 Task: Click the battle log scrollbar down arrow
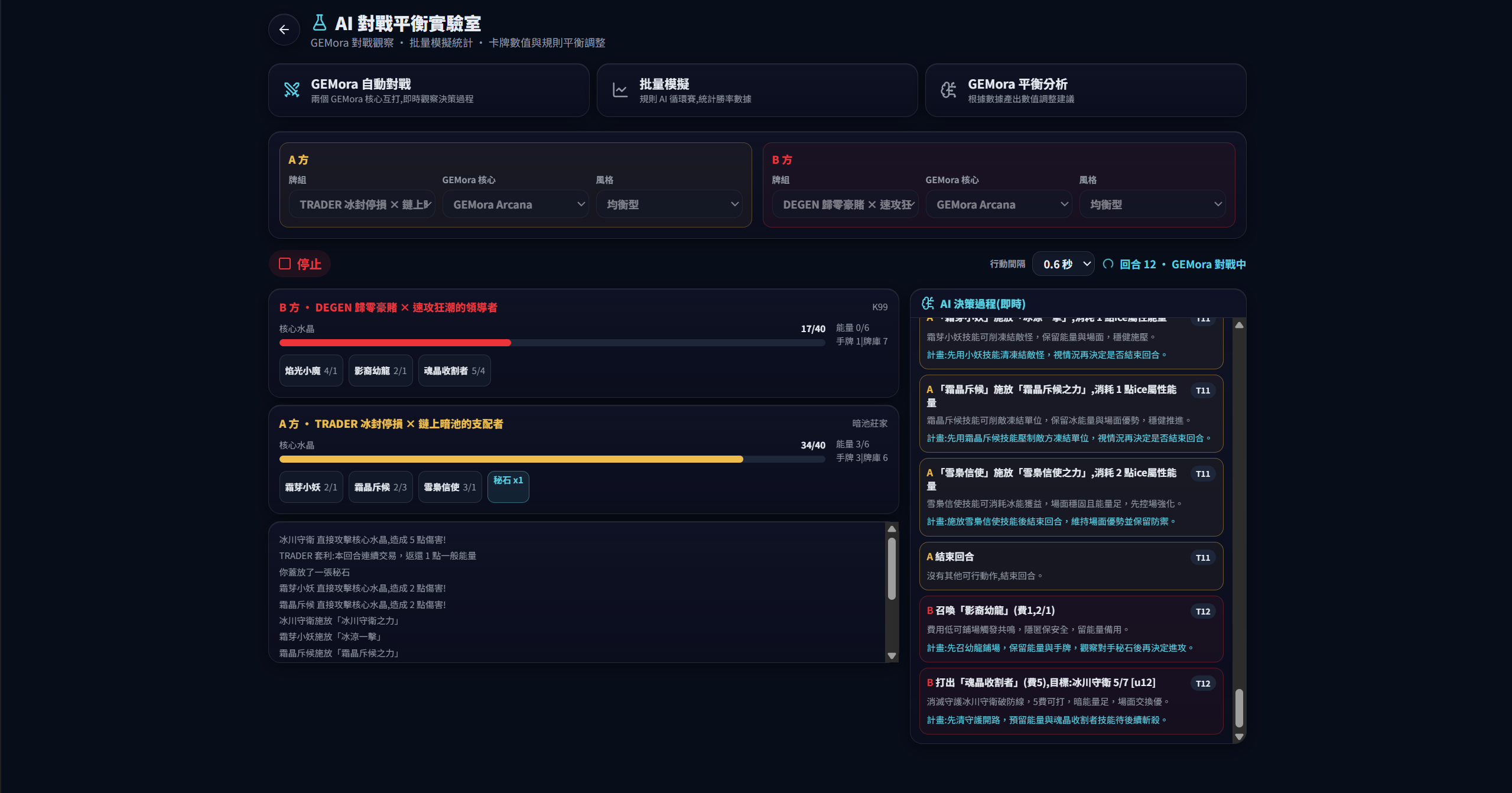click(x=892, y=656)
